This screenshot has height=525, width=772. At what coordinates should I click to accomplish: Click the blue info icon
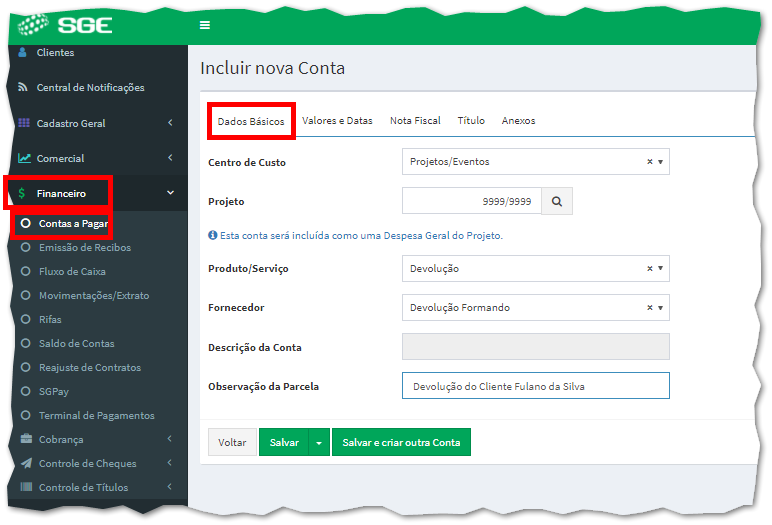point(213,235)
